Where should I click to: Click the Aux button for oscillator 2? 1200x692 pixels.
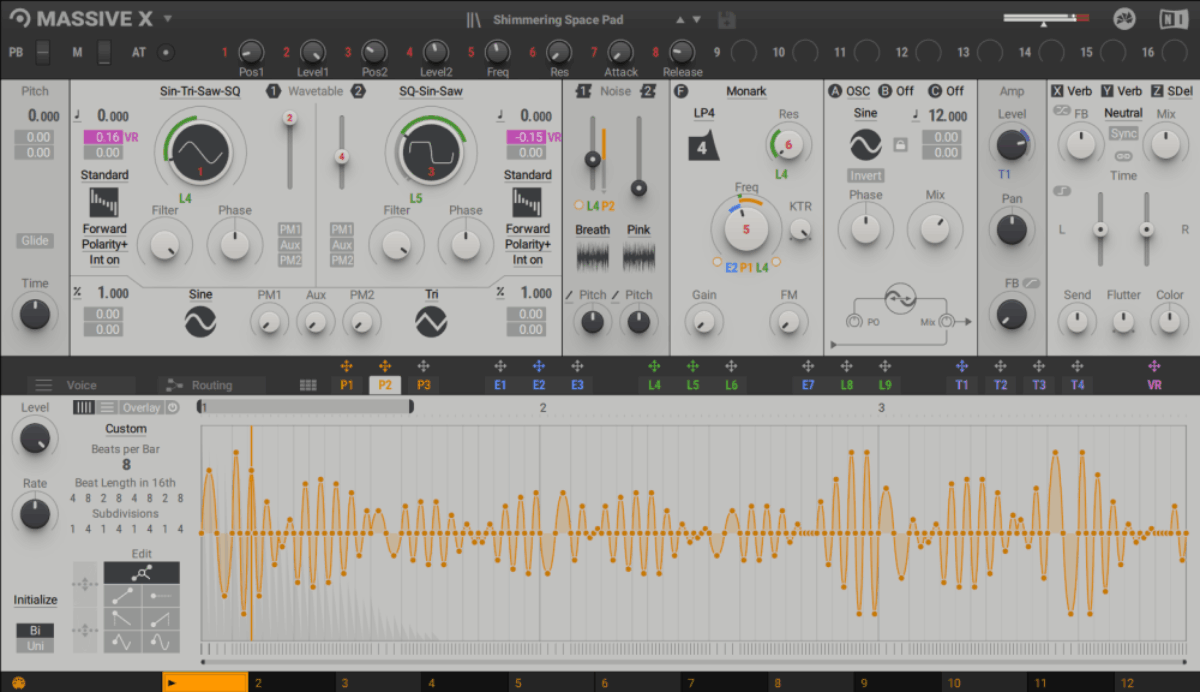(342, 245)
